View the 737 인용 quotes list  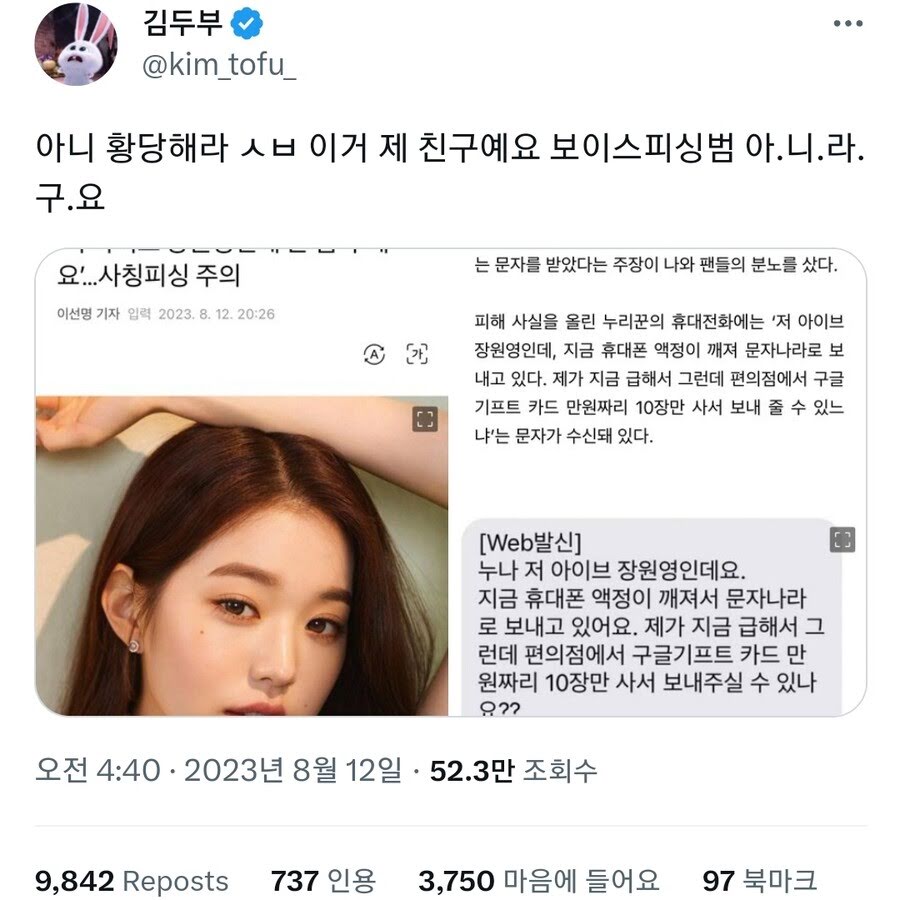coord(323,881)
